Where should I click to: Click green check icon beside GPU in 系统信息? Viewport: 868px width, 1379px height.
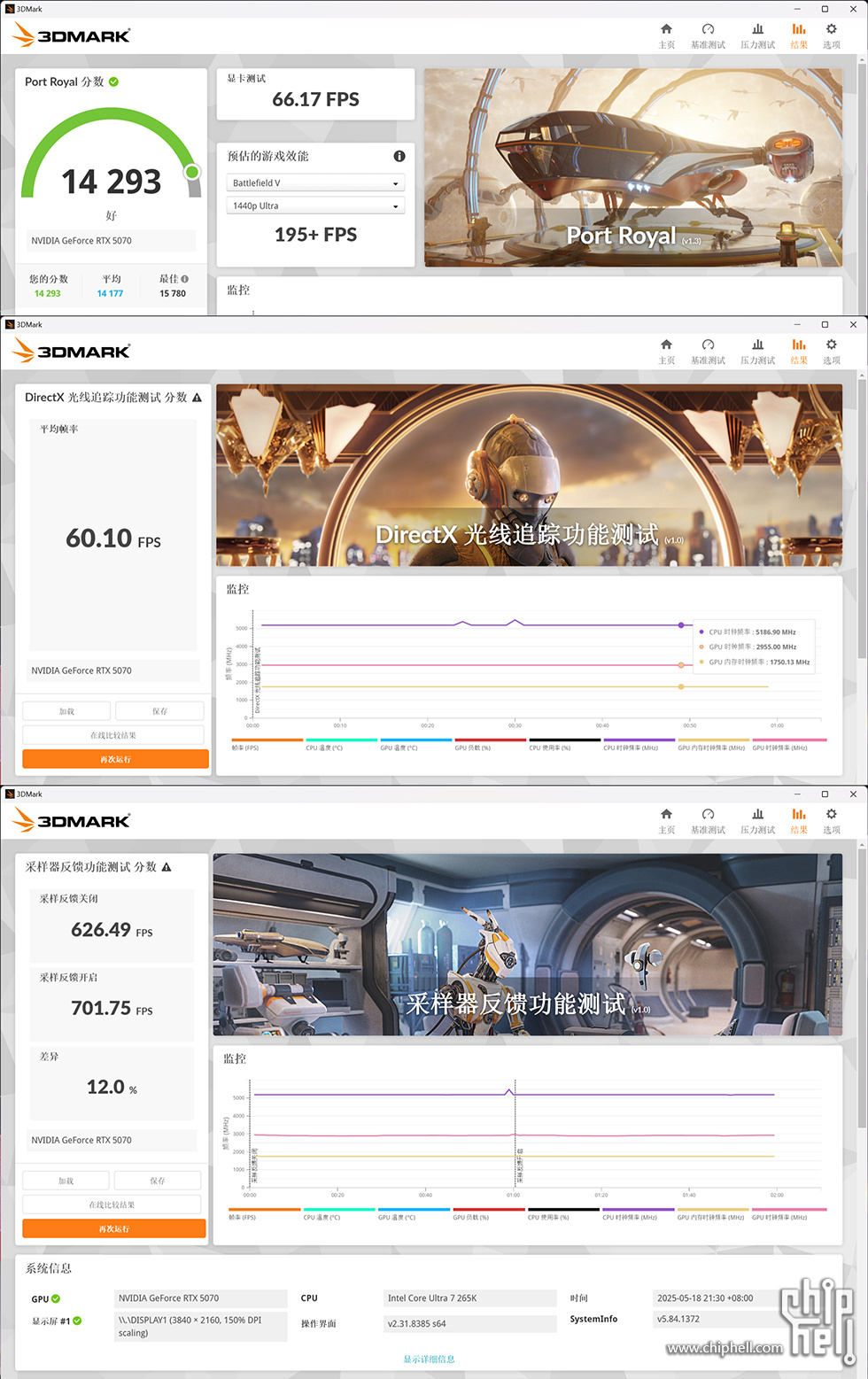(56, 1298)
